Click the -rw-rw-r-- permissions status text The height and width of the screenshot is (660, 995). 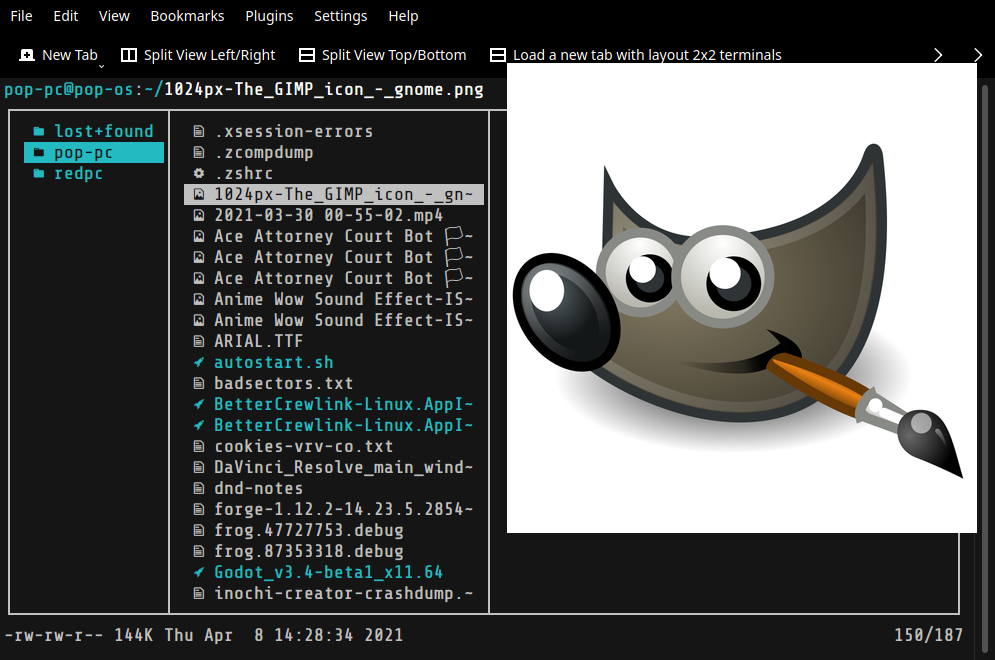[x=54, y=635]
